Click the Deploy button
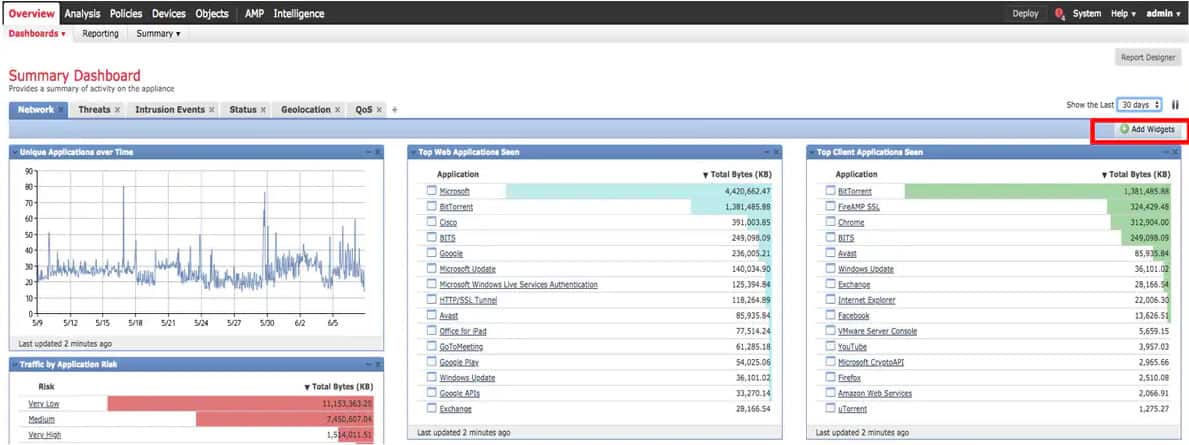The width and height of the screenshot is (1189, 445). [x=1025, y=14]
